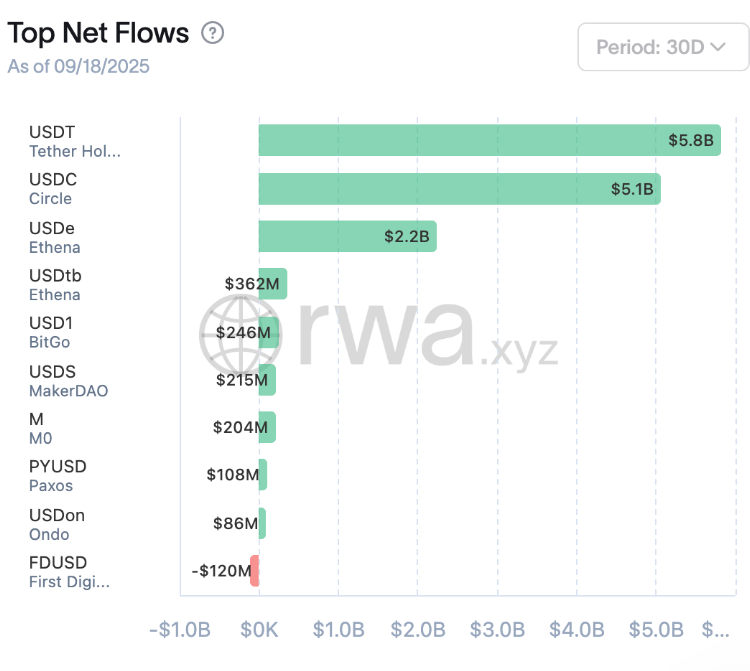This screenshot has height=671, width=750.
Task: Click the USDC Circle label
Action: (52, 189)
